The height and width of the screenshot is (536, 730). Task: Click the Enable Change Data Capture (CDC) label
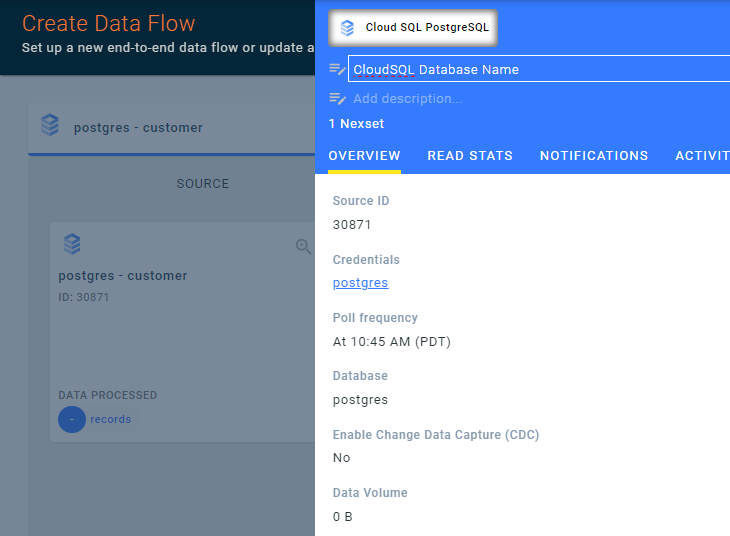[436, 434]
